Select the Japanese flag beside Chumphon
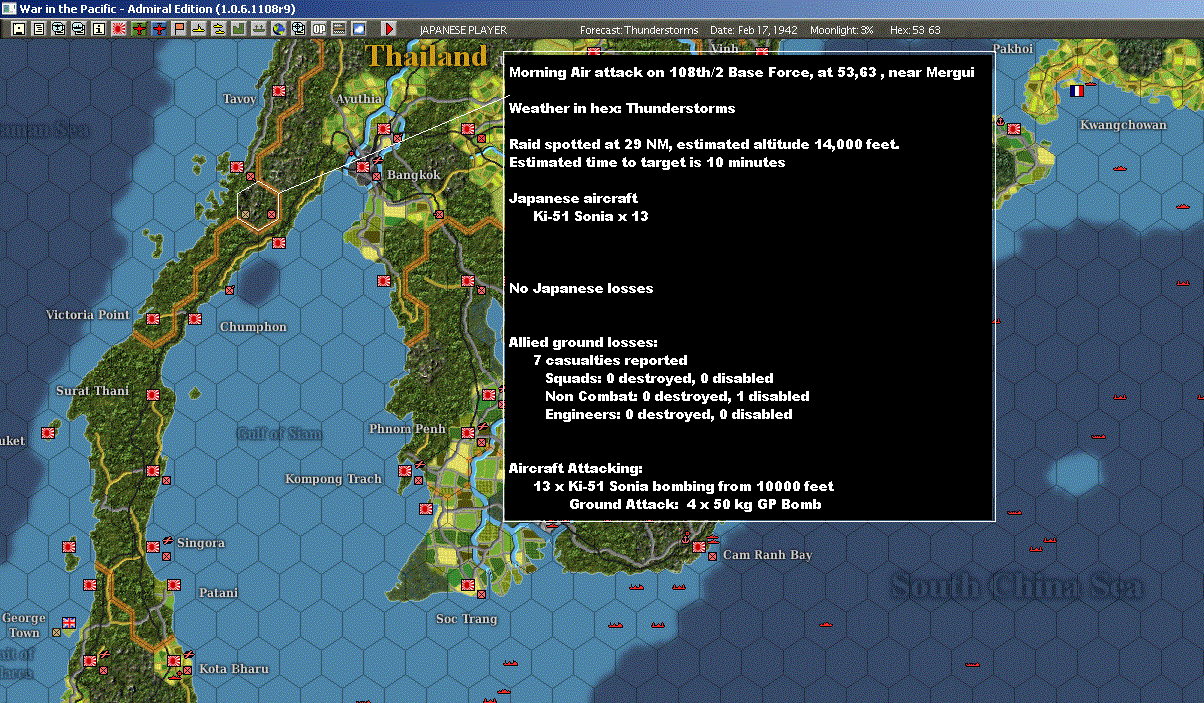 click(197, 319)
